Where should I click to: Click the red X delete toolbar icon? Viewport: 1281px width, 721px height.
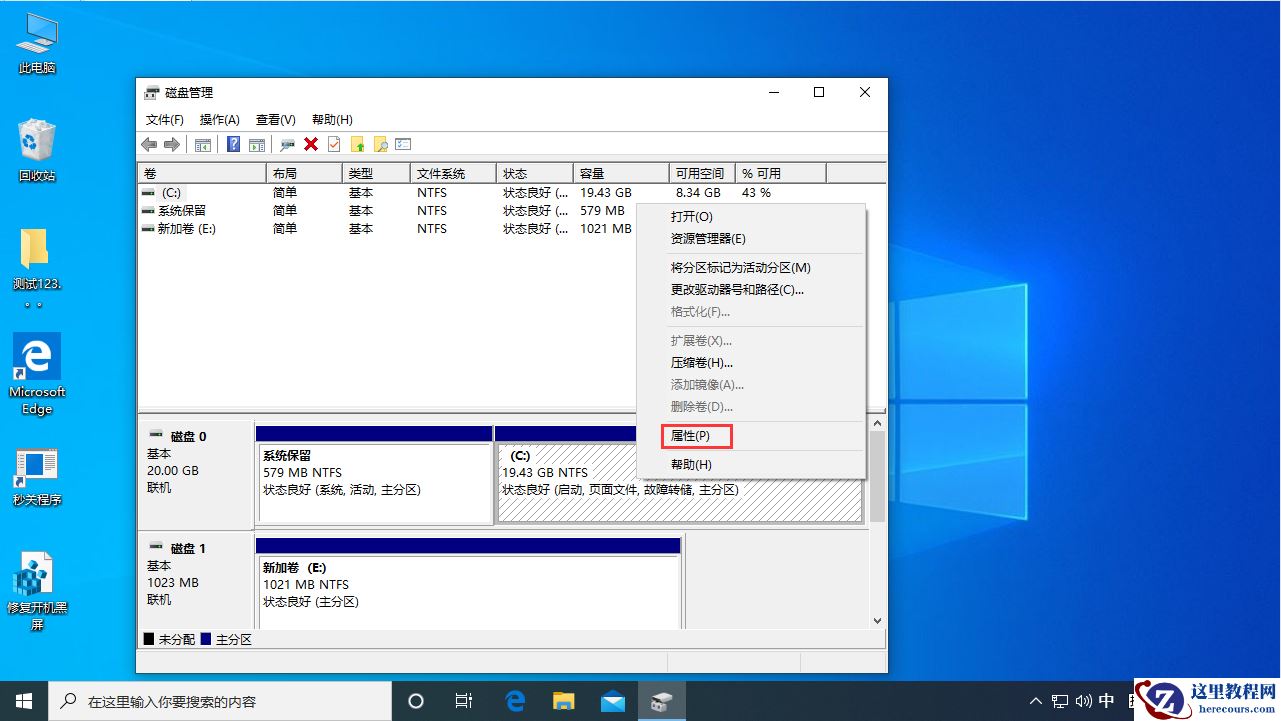click(311, 143)
